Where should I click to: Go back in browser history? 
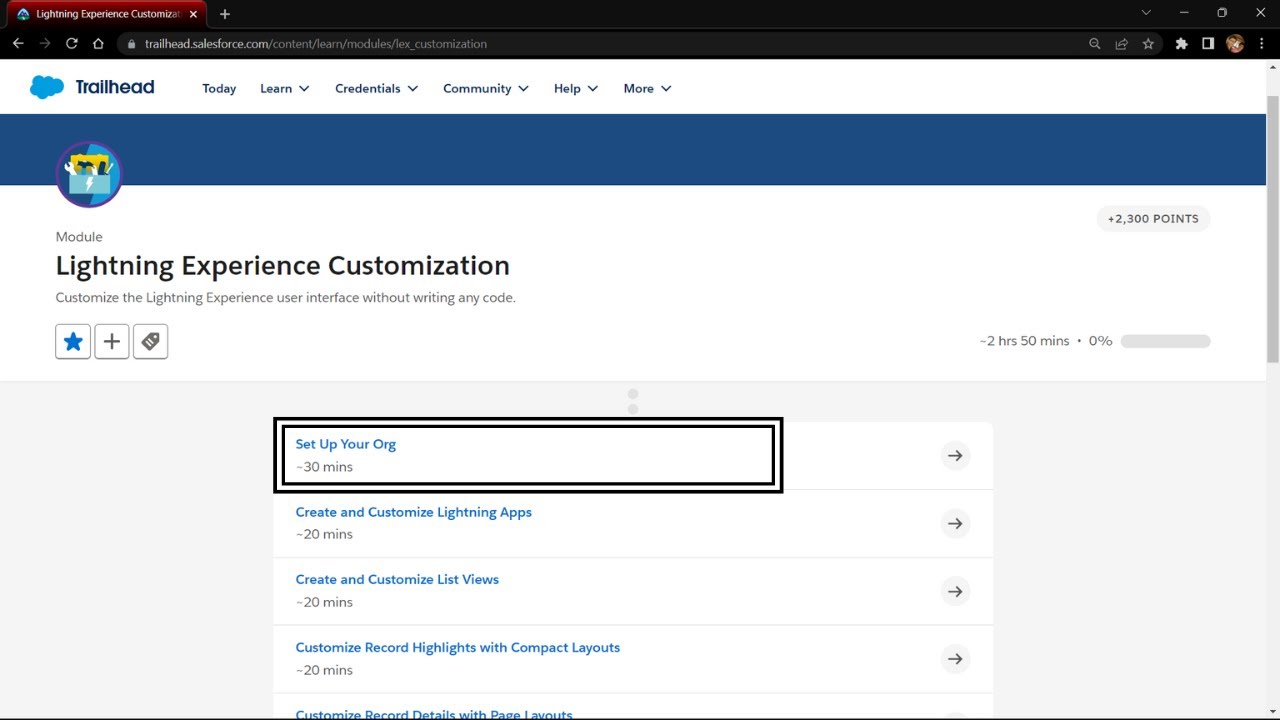[x=18, y=44]
